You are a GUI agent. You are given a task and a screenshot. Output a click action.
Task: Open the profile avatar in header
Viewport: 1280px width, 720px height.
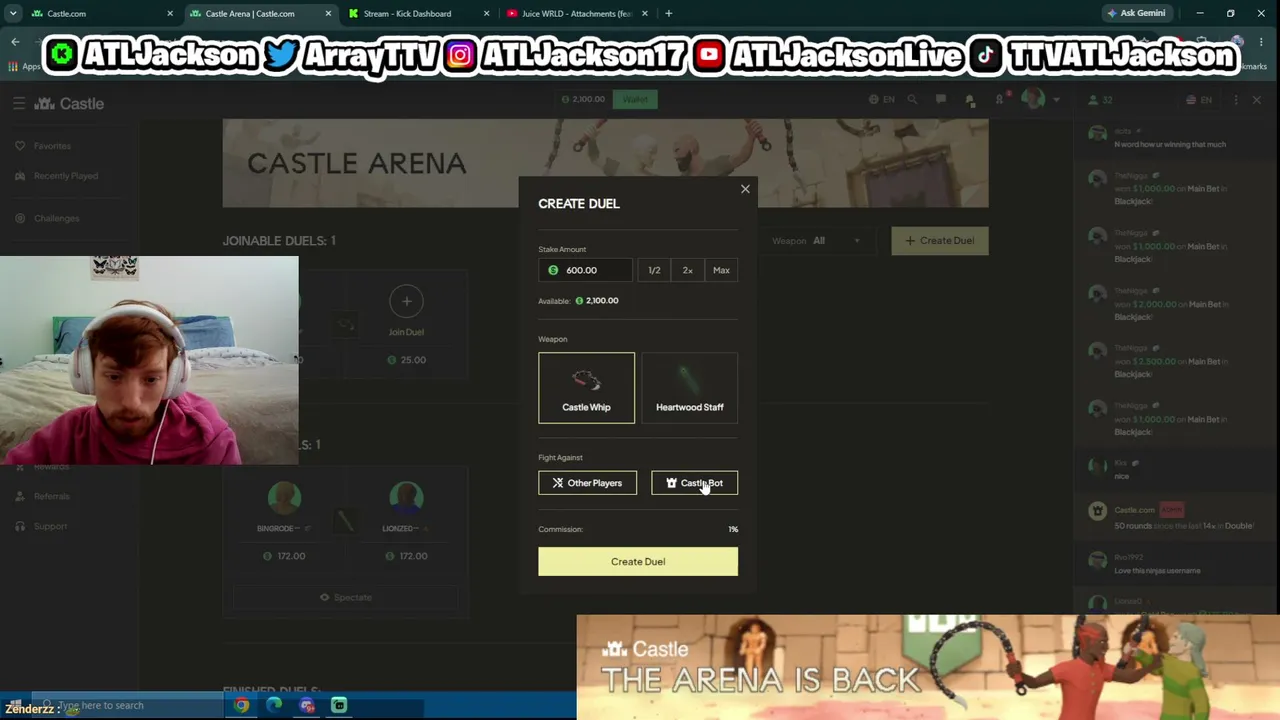click(1033, 99)
